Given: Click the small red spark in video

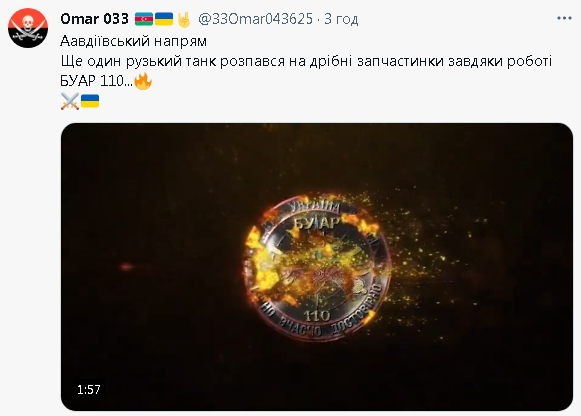Looking at the screenshot, I should pos(126,266).
